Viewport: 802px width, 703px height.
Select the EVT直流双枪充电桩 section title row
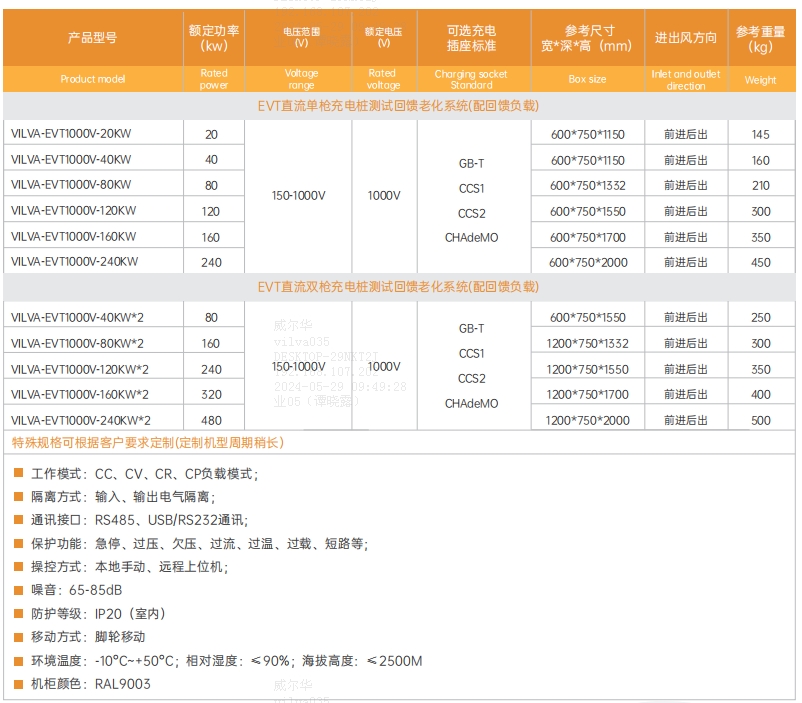point(398,287)
